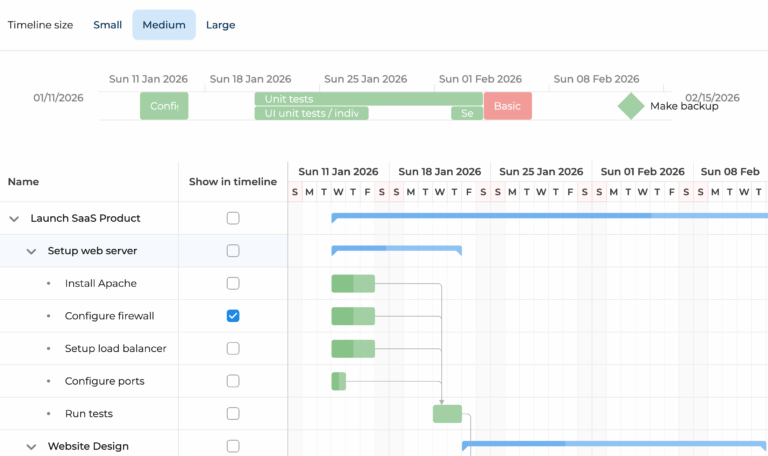Click the Setup web server summary bar
768x456 pixels.
tap(396, 247)
